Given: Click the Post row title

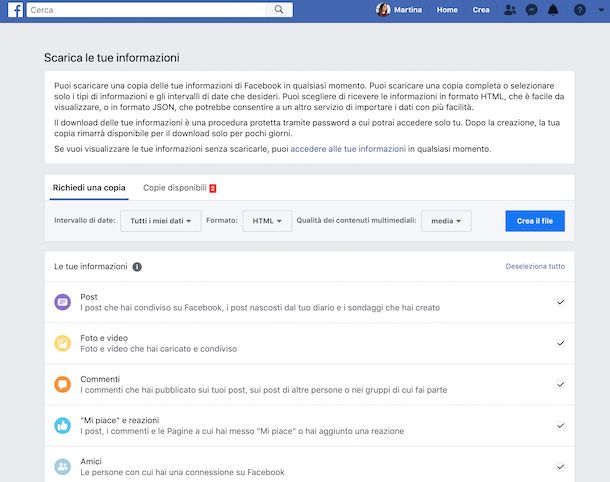Looking at the screenshot, I should click(x=89, y=297).
